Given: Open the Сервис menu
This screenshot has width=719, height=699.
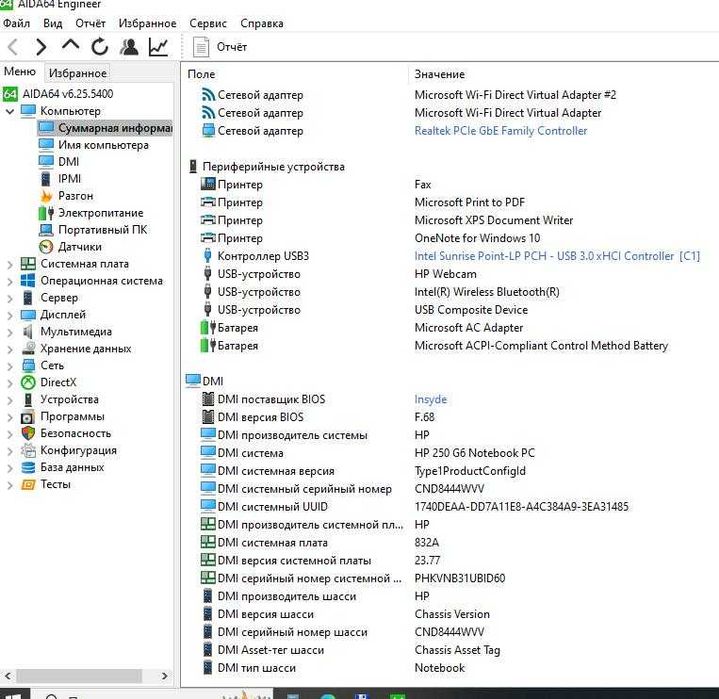Looking at the screenshot, I should coord(208,23).
